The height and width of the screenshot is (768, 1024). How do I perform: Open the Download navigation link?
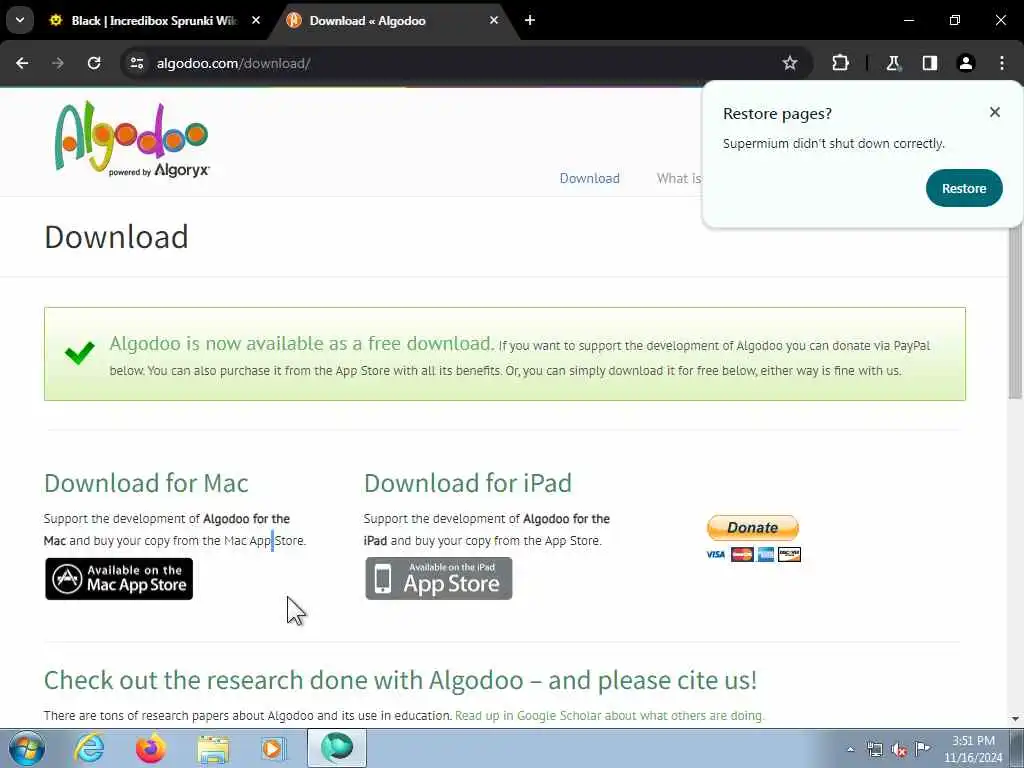click(x=590, y=178)
